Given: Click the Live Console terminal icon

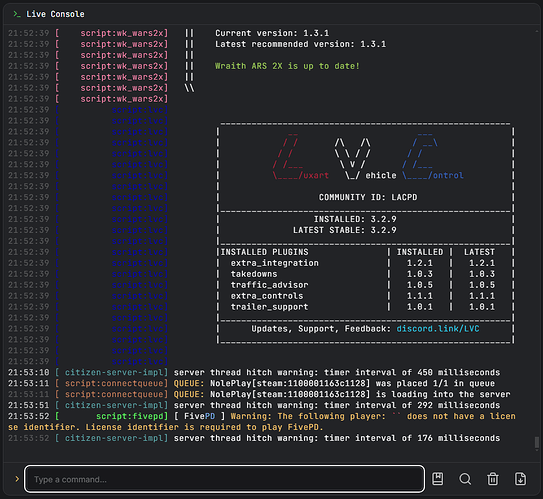Looking at the screenshot, I should point(17,14).
